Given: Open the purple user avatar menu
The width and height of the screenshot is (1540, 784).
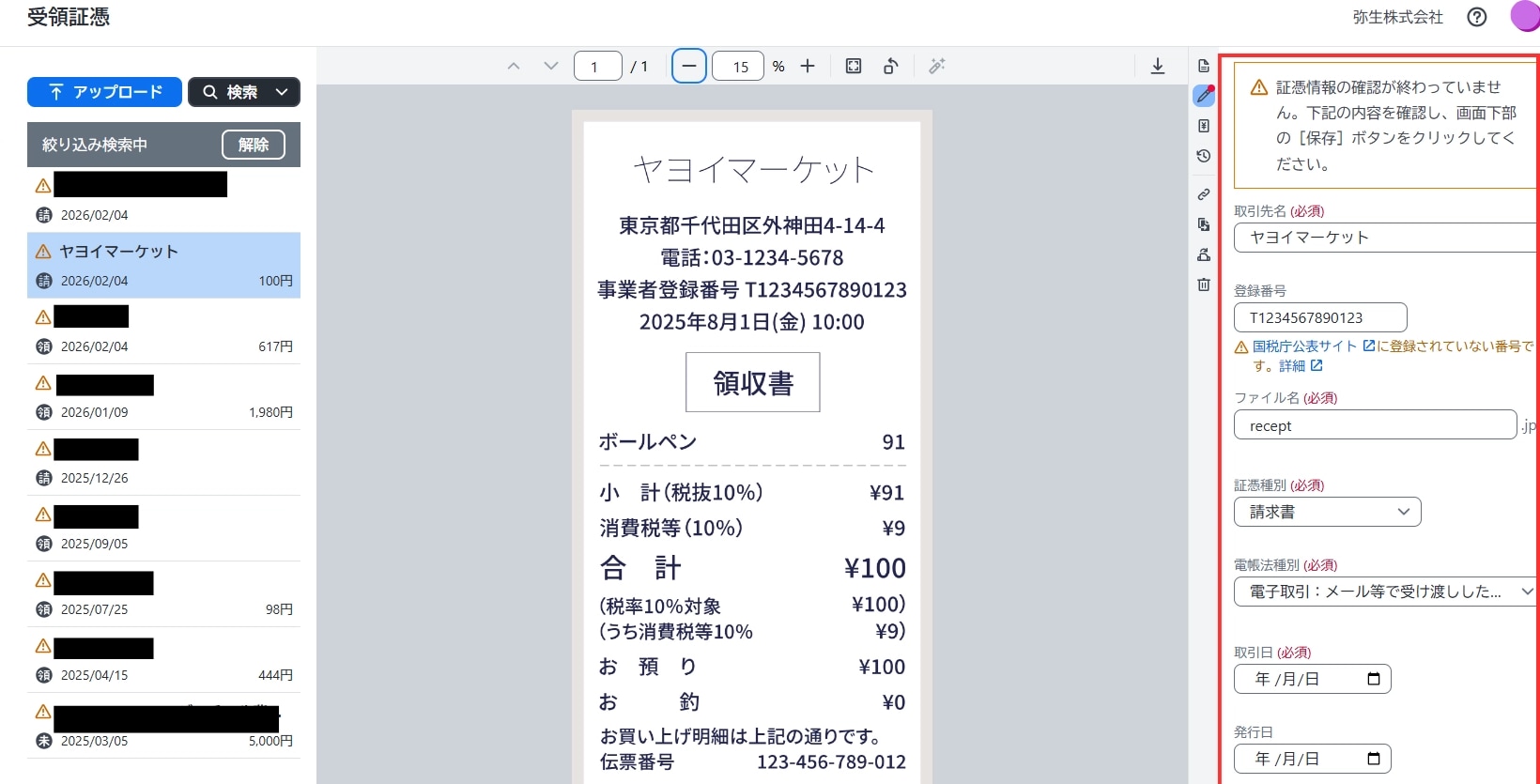Looking at the screenshot, I should 1526,16.
